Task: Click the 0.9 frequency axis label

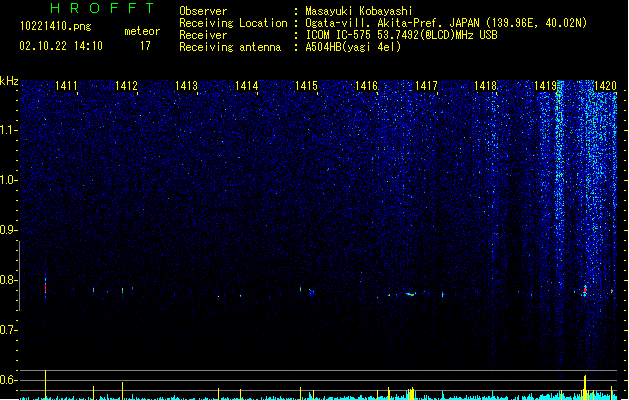Action: point(8,230)
